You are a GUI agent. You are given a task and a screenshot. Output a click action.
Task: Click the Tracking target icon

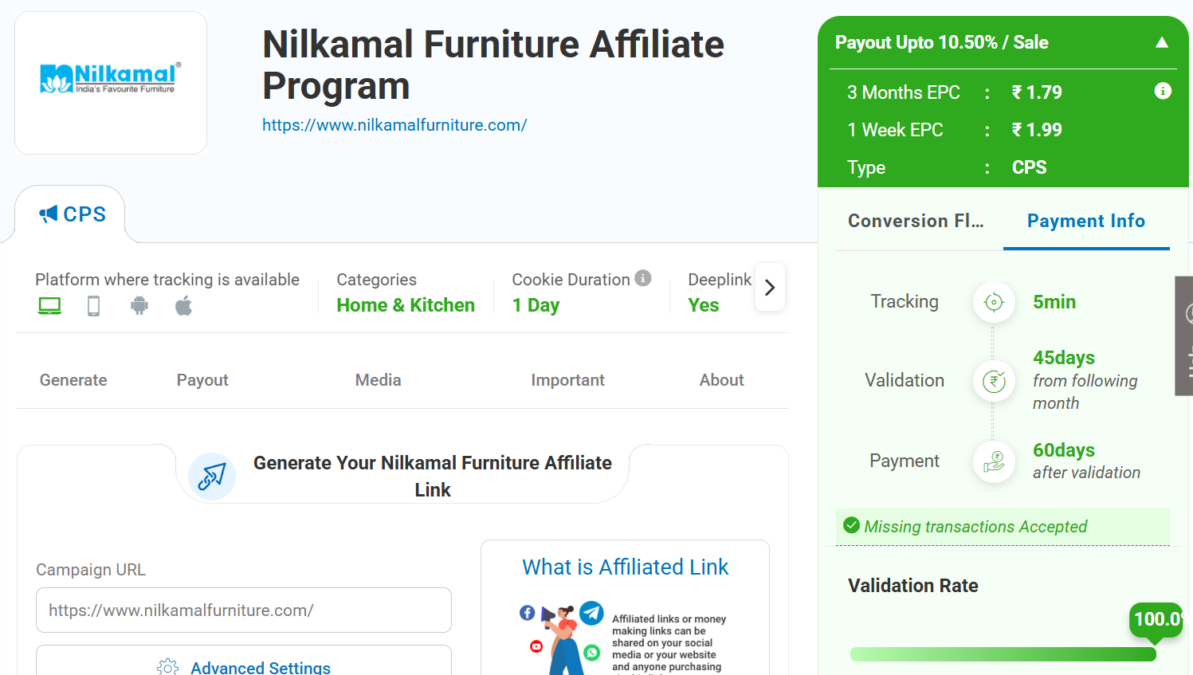(994, 302)
